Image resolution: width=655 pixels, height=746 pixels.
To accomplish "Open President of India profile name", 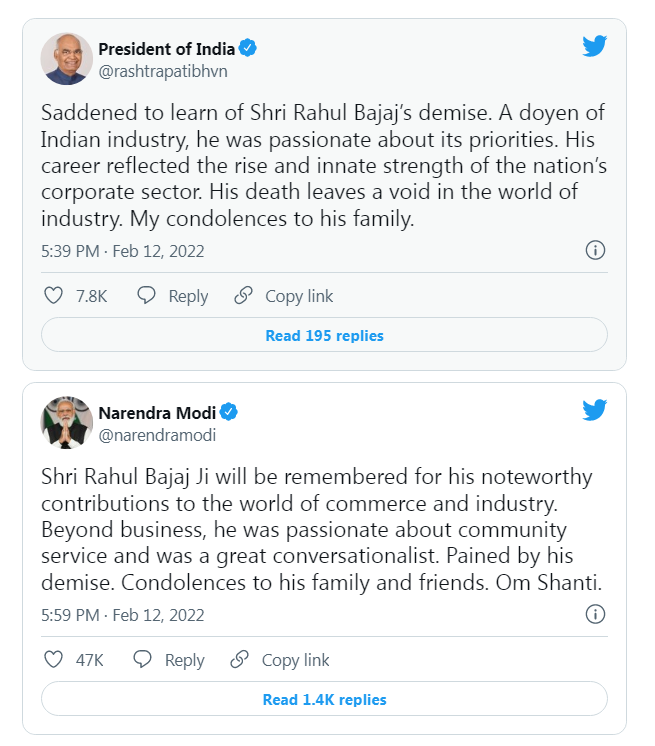I will click(166, 48).
